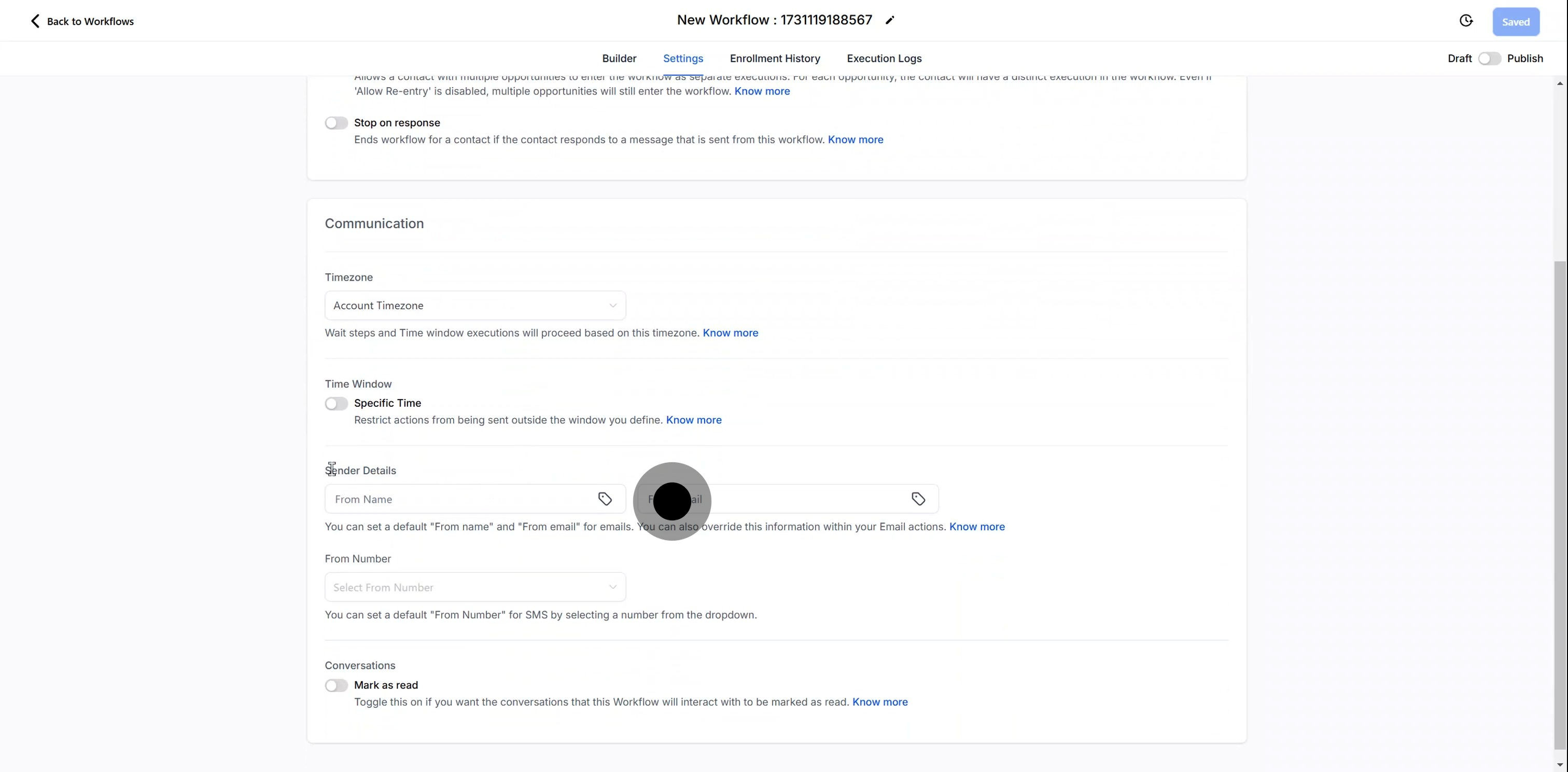The height and width of the screenshot is (772, 1568).
Task: Click the 'Time Window' label
Action: click(358, 384)
